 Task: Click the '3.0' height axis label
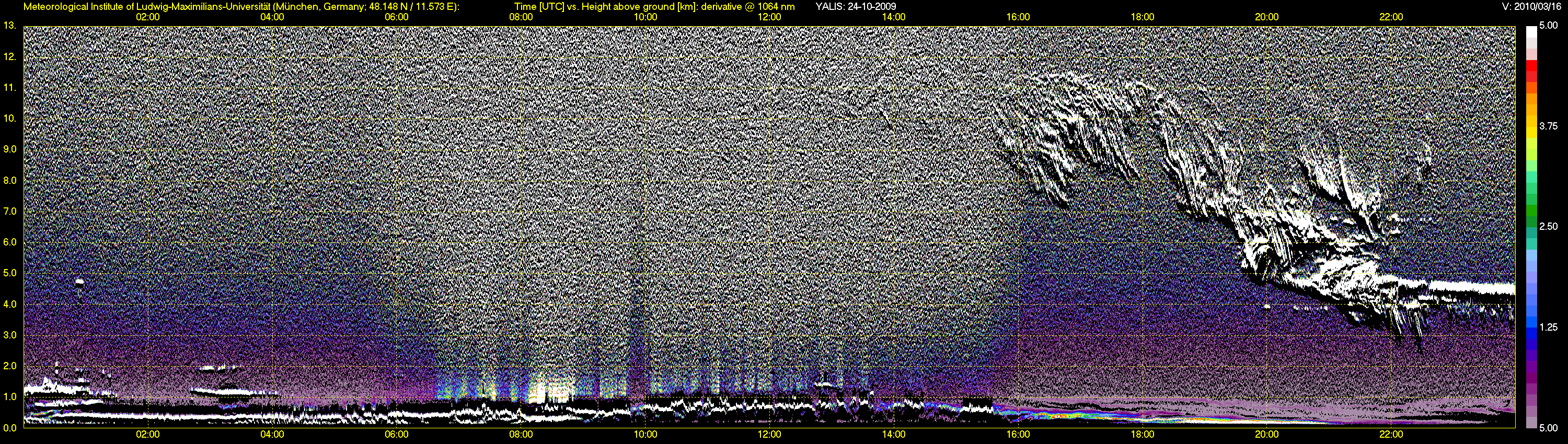pos(9,334)
